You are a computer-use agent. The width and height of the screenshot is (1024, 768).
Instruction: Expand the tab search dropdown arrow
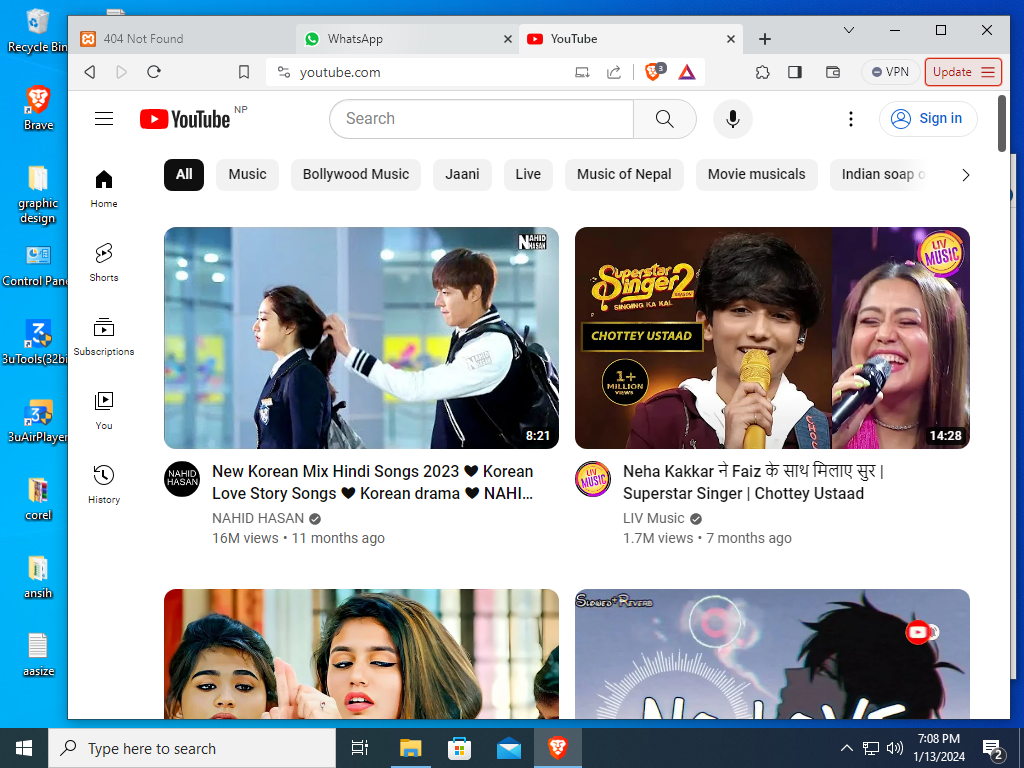[x=849, y=31]
